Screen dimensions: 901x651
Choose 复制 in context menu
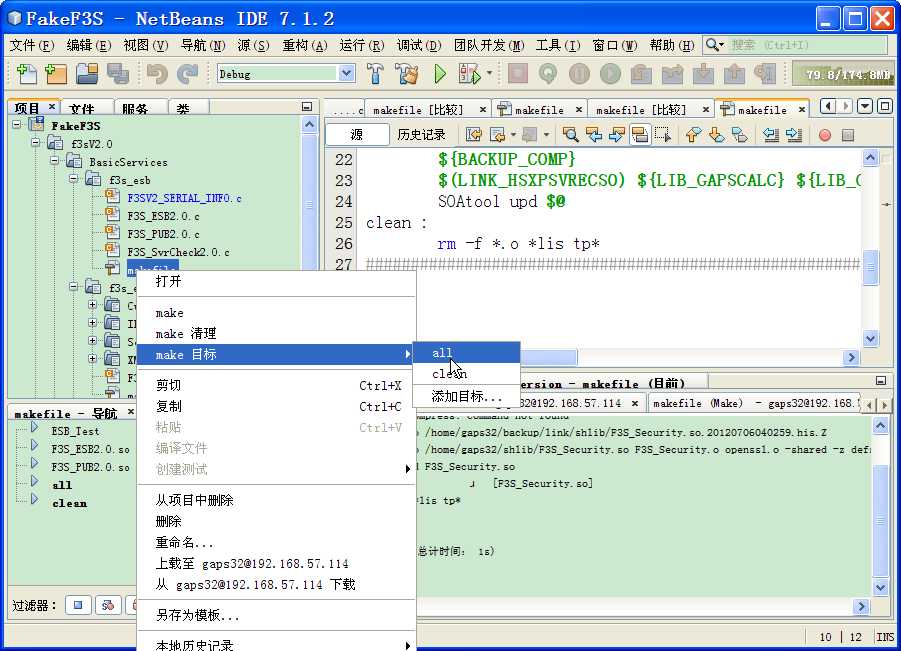coord(276,406)
